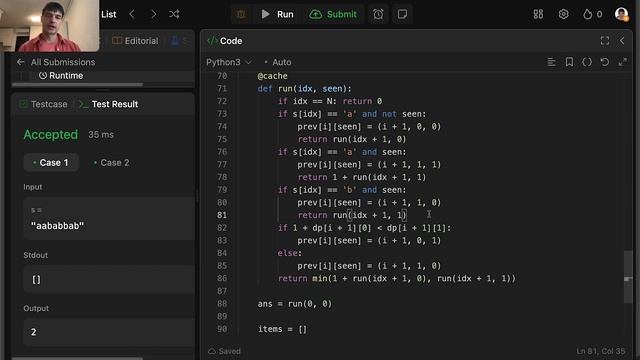Click the input field with "aababbab"
Image resolution: width=640 pixels, height=360 pixels.
tap(109, 218)
